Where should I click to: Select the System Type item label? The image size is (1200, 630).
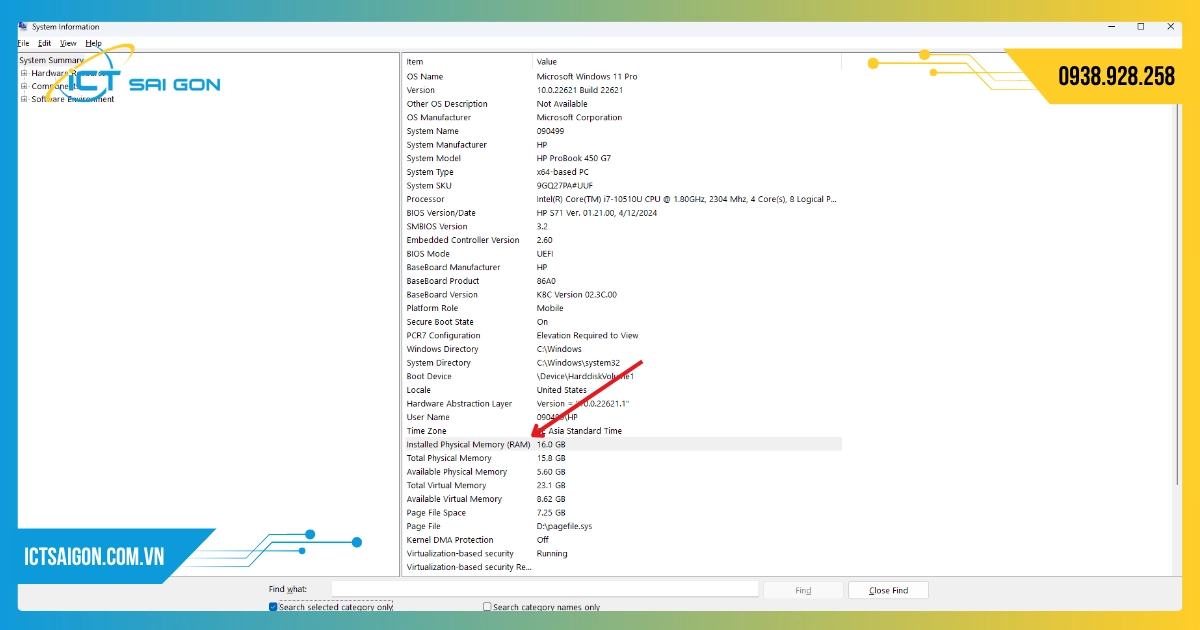click(x=430, y=172)
